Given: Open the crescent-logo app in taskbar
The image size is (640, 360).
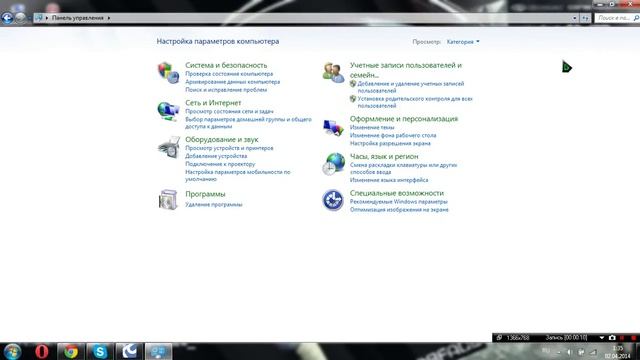Looking at the screenshot, I should point(129,351).
